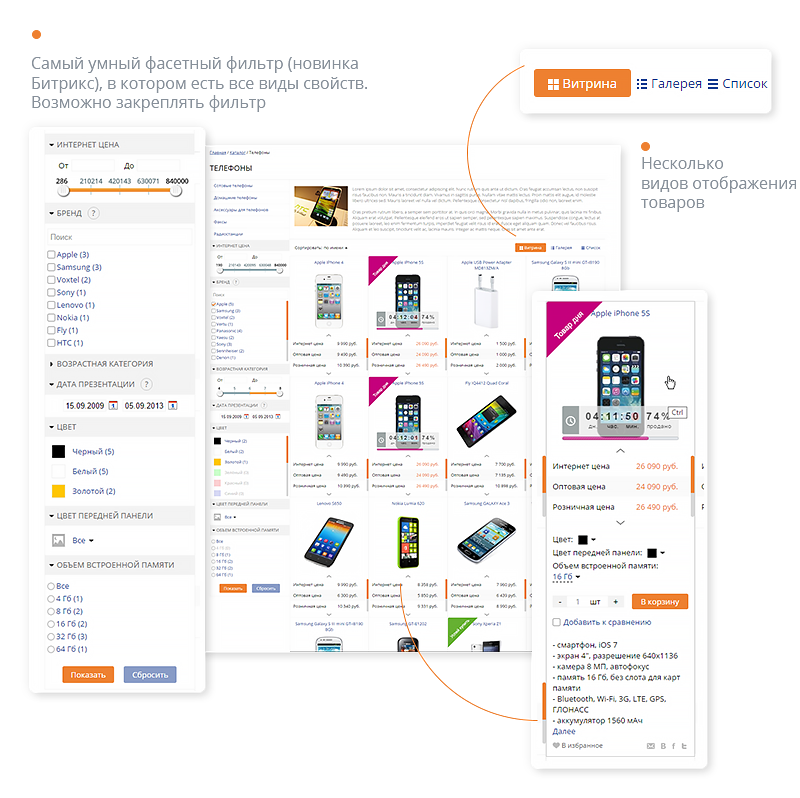Open the calendar icon for the 05.09.2013 date
Screen dimensions: 800x798
click(x=173, y=406)
